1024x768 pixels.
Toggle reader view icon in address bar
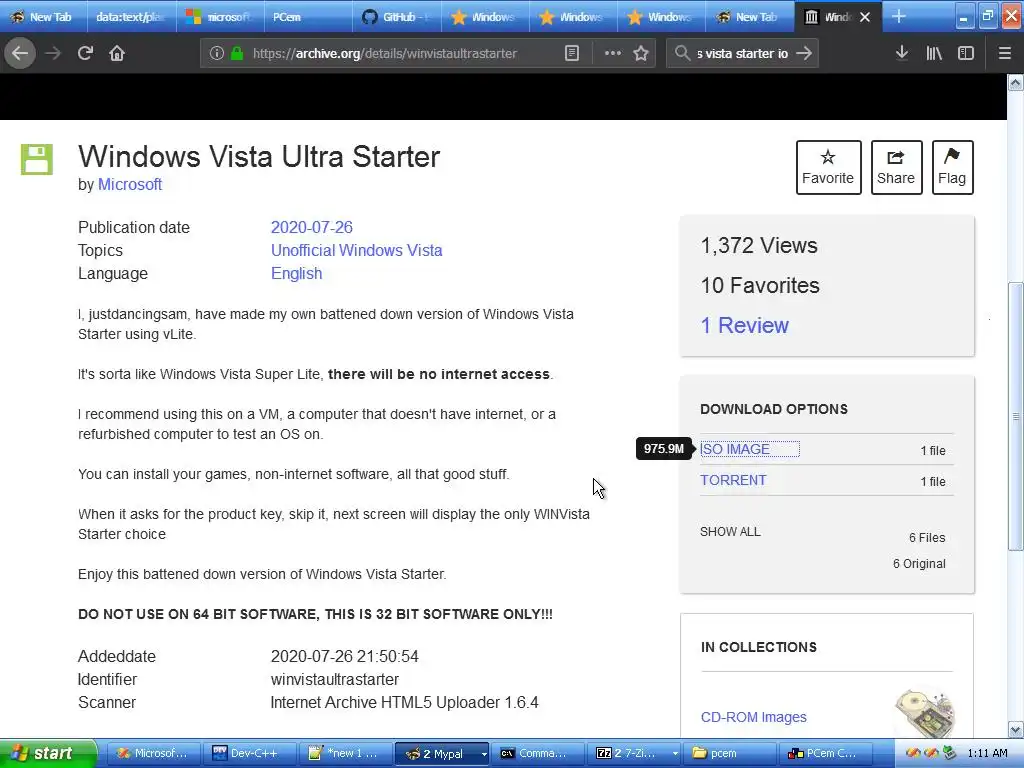(x=572, y=54)
